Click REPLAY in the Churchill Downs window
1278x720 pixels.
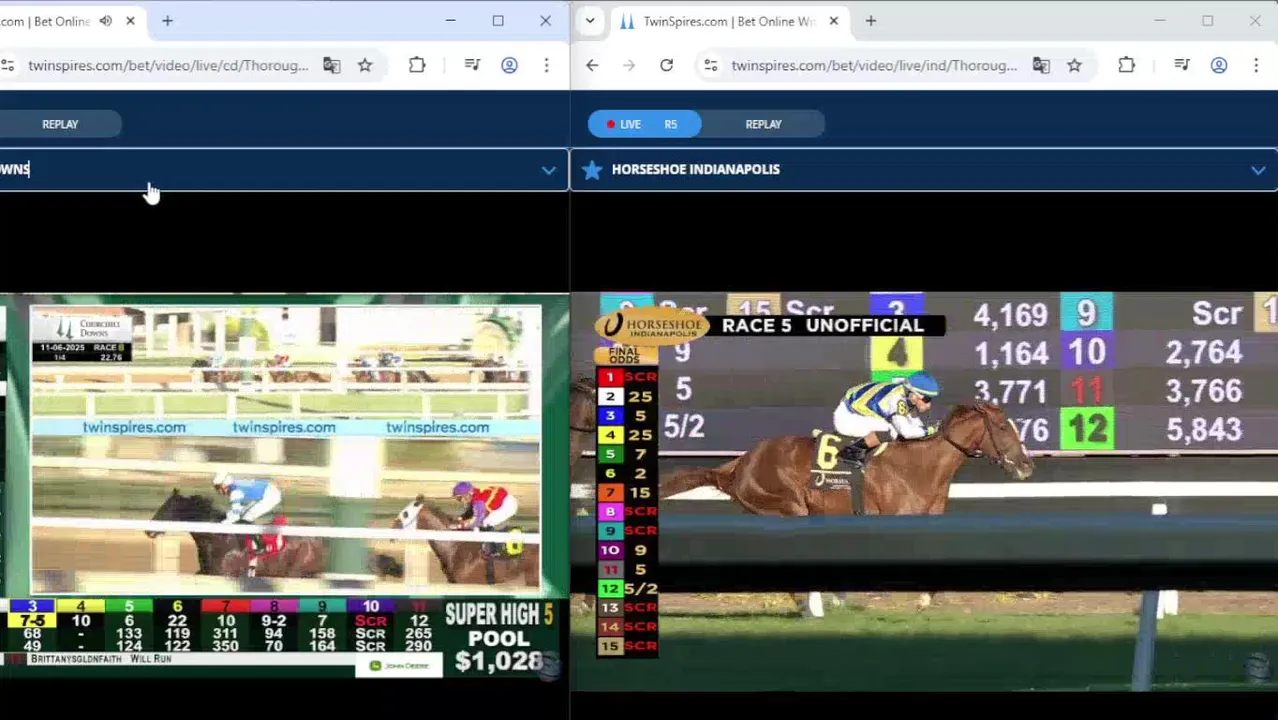(x=60, y=124)
